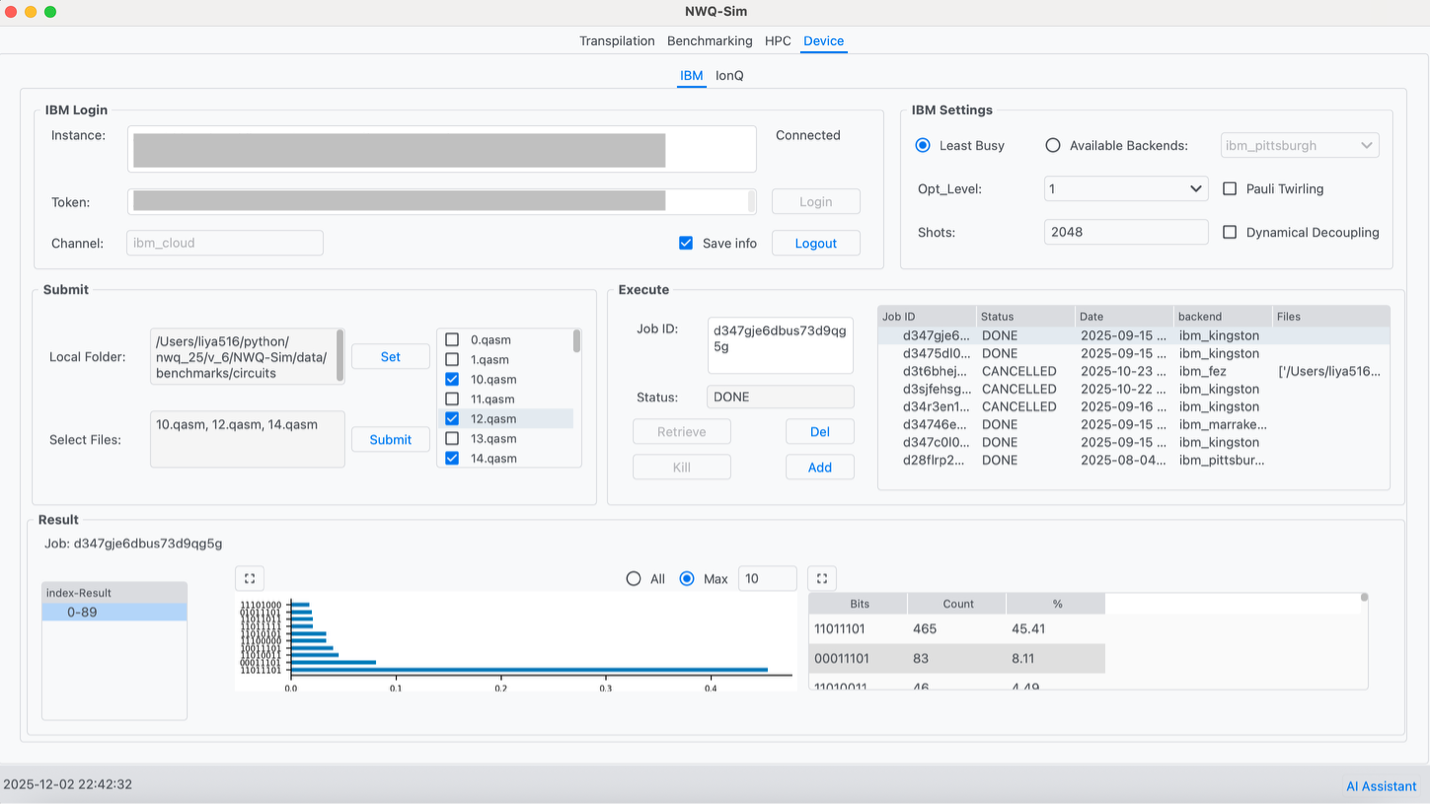Click the Del button in the Execute panel
This screenshot has width=1430, height=806.
click(819, 432)
